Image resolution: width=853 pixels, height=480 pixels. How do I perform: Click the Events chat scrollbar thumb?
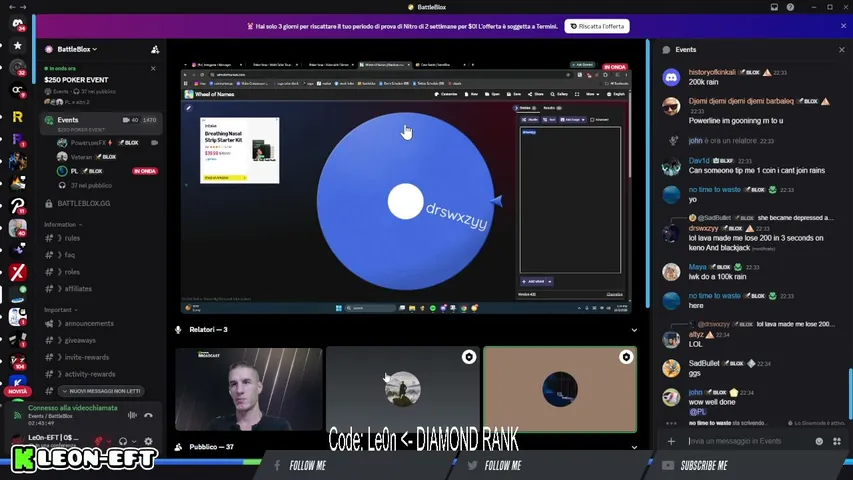pyautogui.click(x=849, y=395)
